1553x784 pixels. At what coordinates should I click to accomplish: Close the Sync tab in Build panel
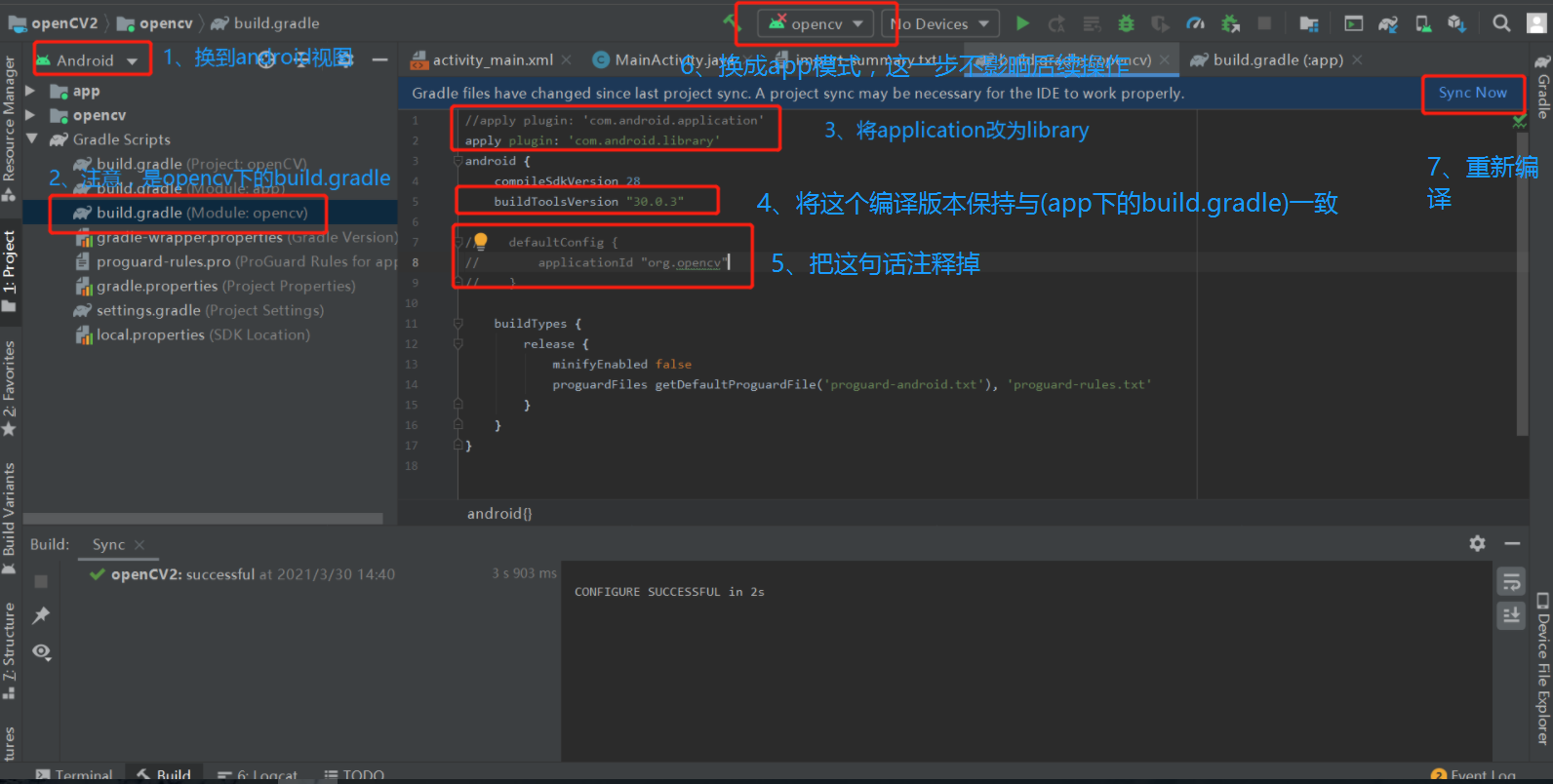pos(139,544)
